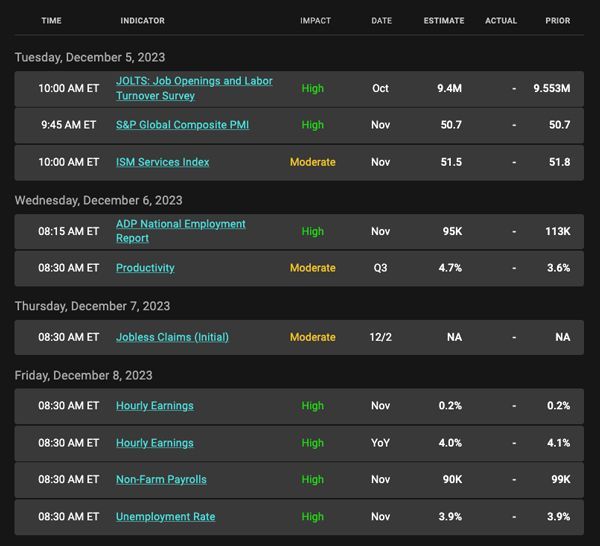Open the month-over-month Hourly Earnings Nov link
600x546 pixels.
(155, 406)
